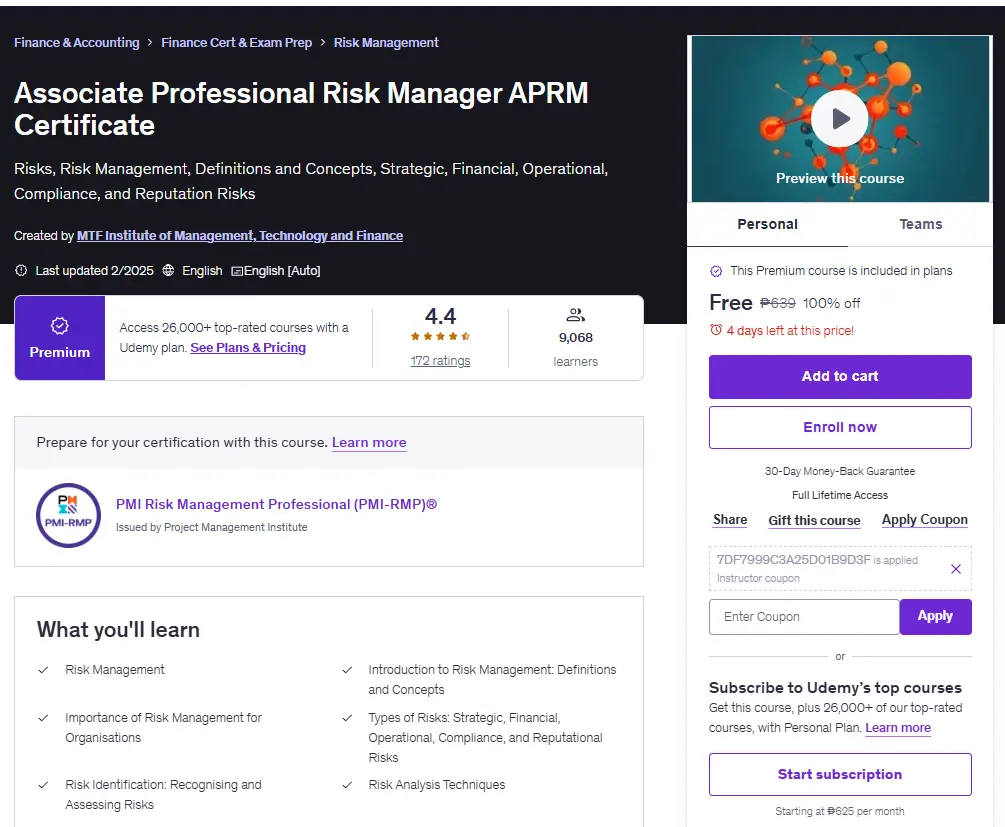
Task: Click Last updated 2/2025 text
Action: click(94, 271)
